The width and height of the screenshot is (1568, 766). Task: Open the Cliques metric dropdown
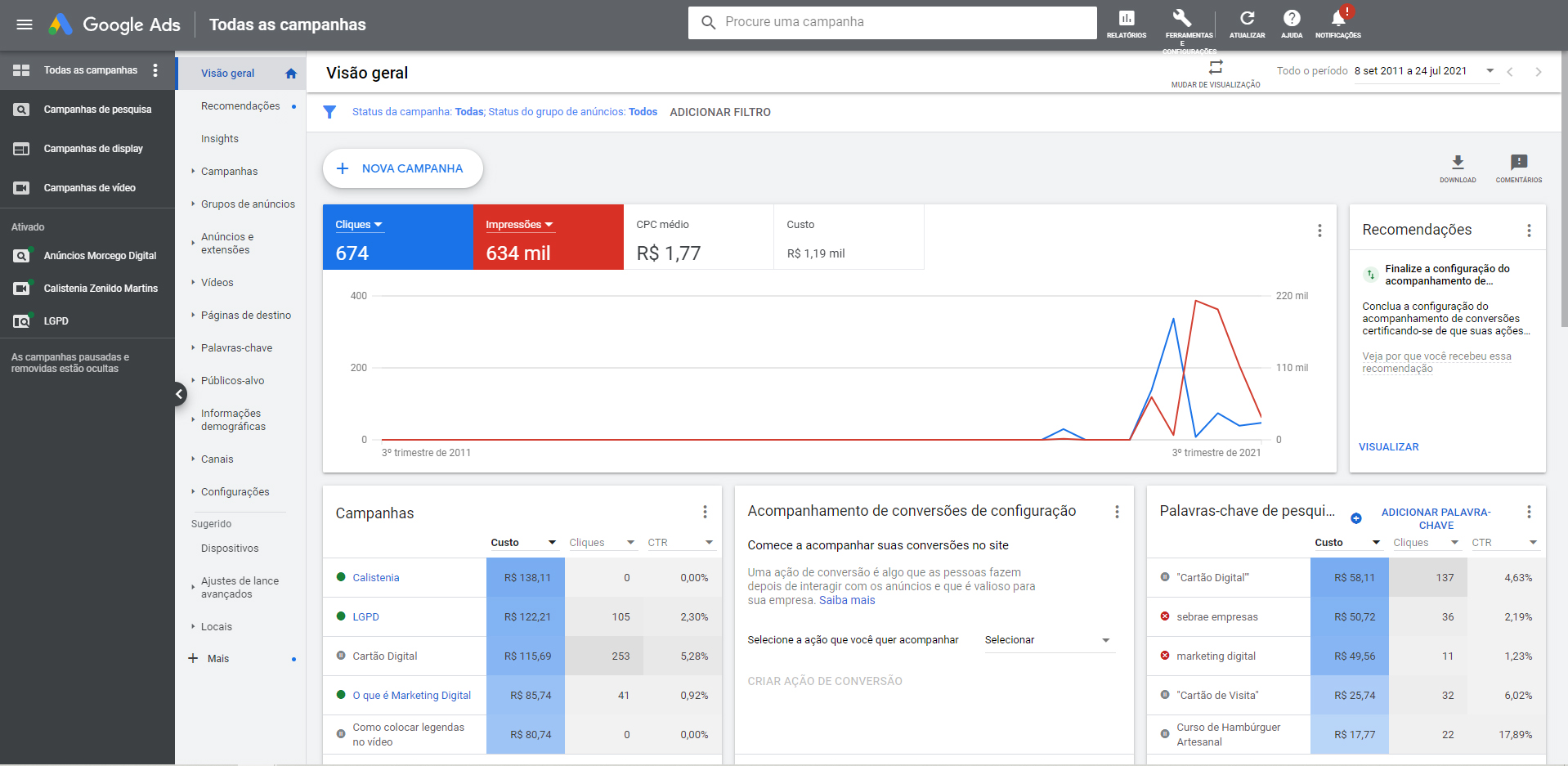(359, 225)
